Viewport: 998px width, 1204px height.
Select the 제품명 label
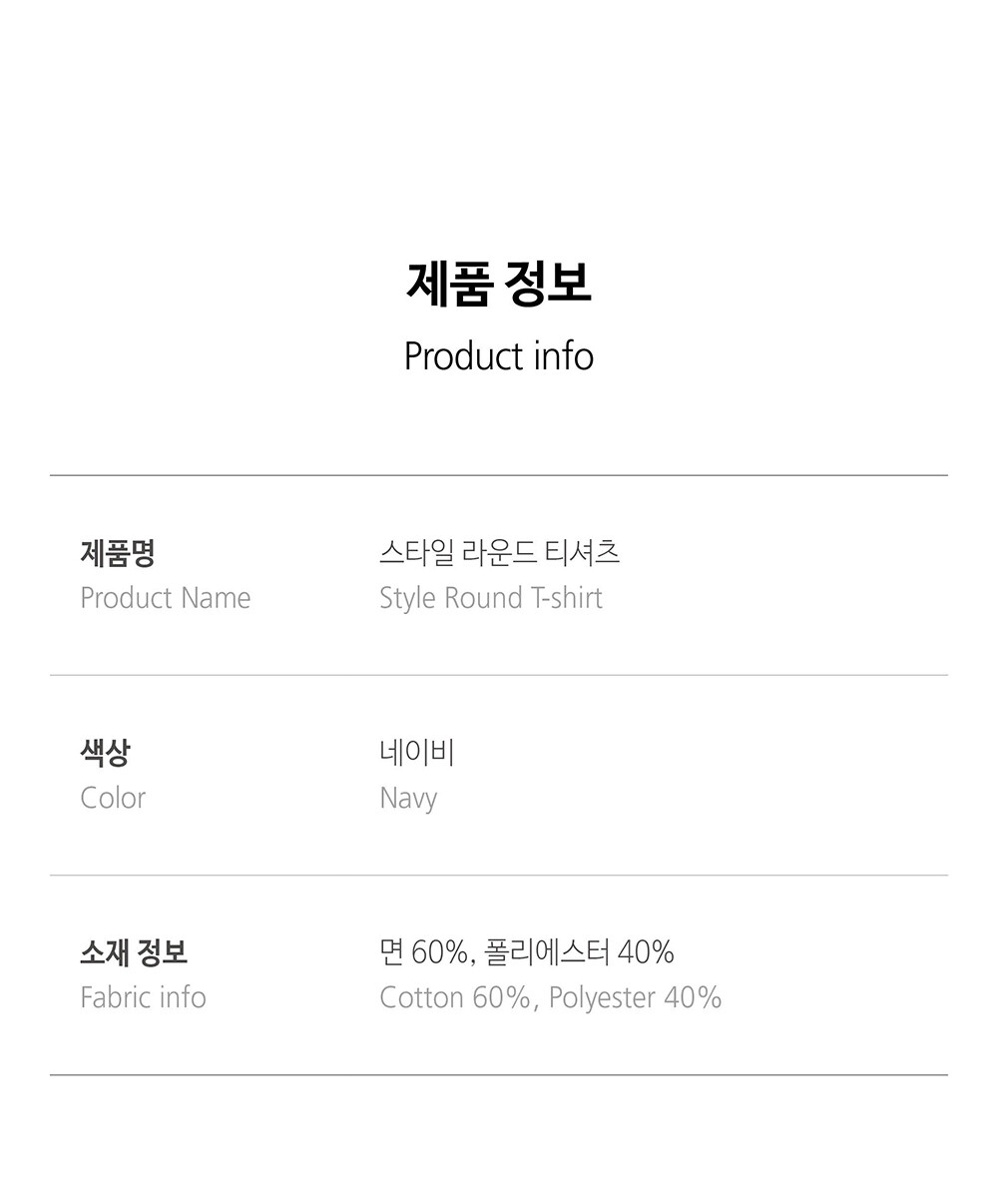click(x=117, y=552)
